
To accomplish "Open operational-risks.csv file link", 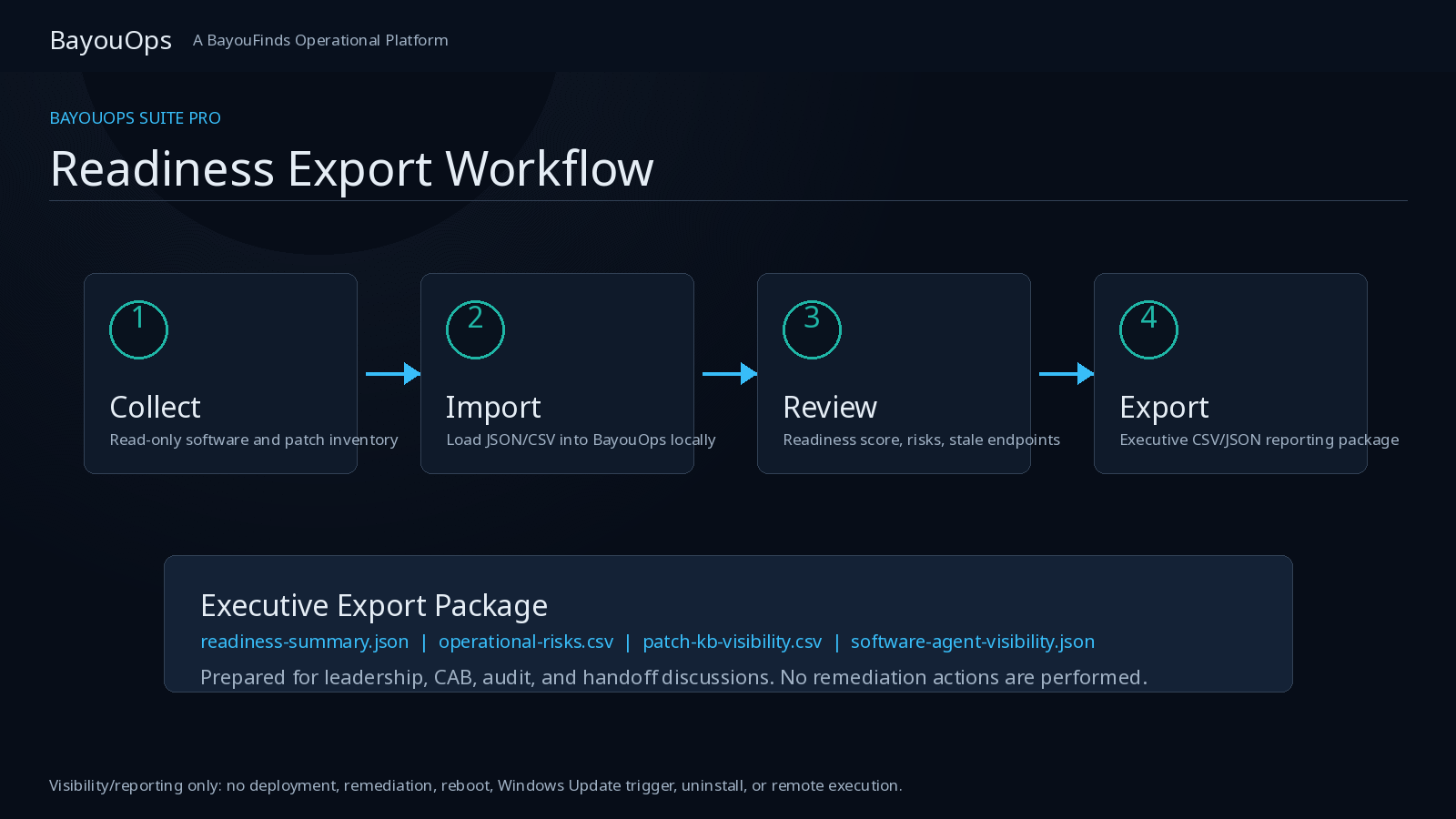I will point(526,642).
